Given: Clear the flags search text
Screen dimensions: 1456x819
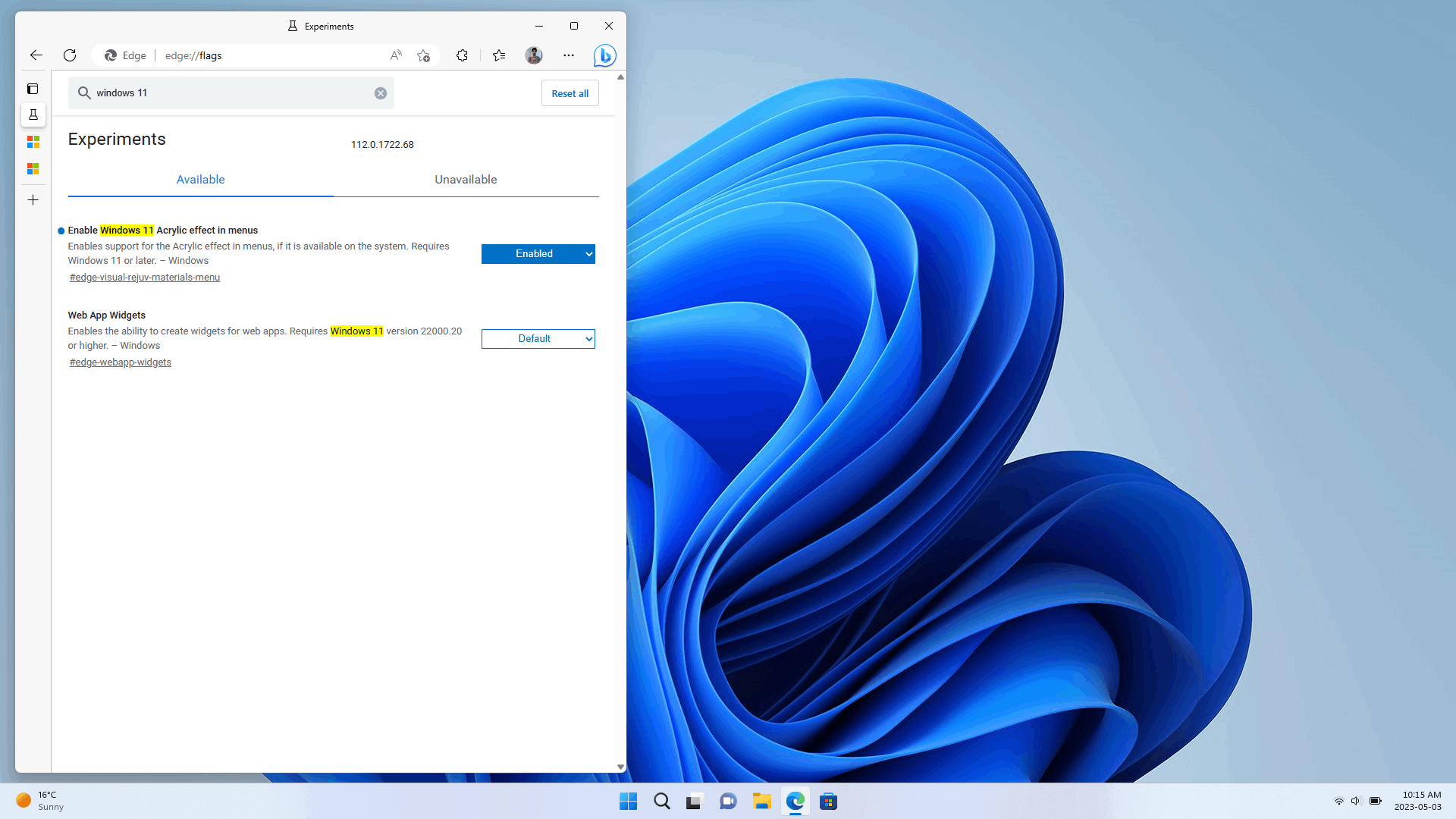Looking at the screenshot, I should click(x=381, y=93).
